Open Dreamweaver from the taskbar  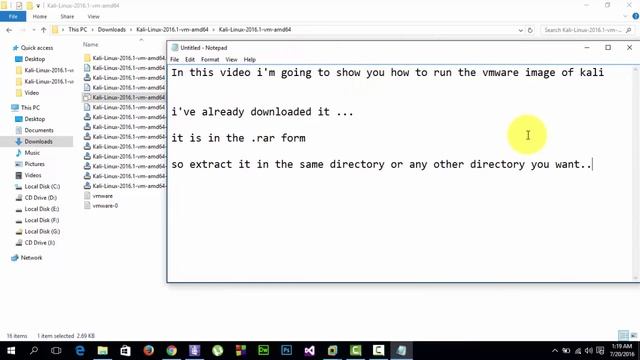264,351
